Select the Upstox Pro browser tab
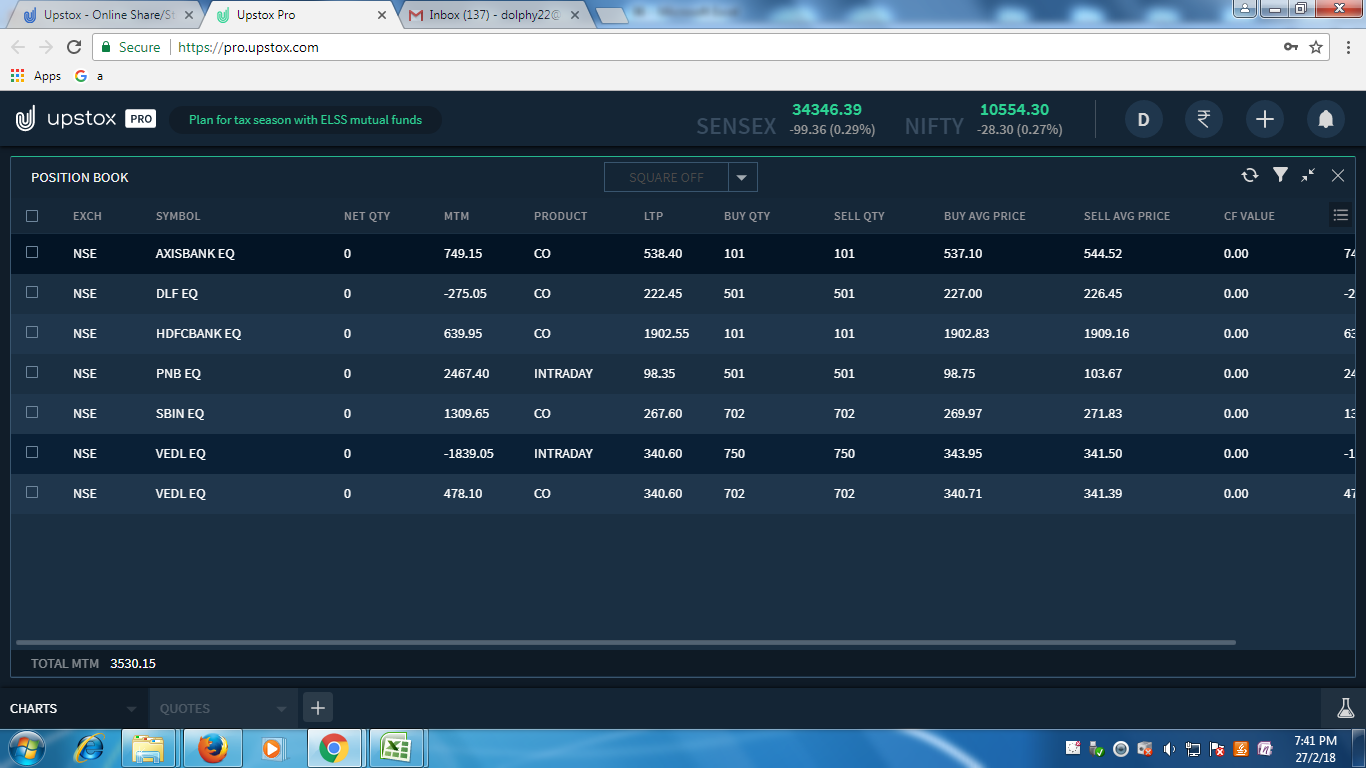Screen dimensions: 1366x768 coord(302,15)
